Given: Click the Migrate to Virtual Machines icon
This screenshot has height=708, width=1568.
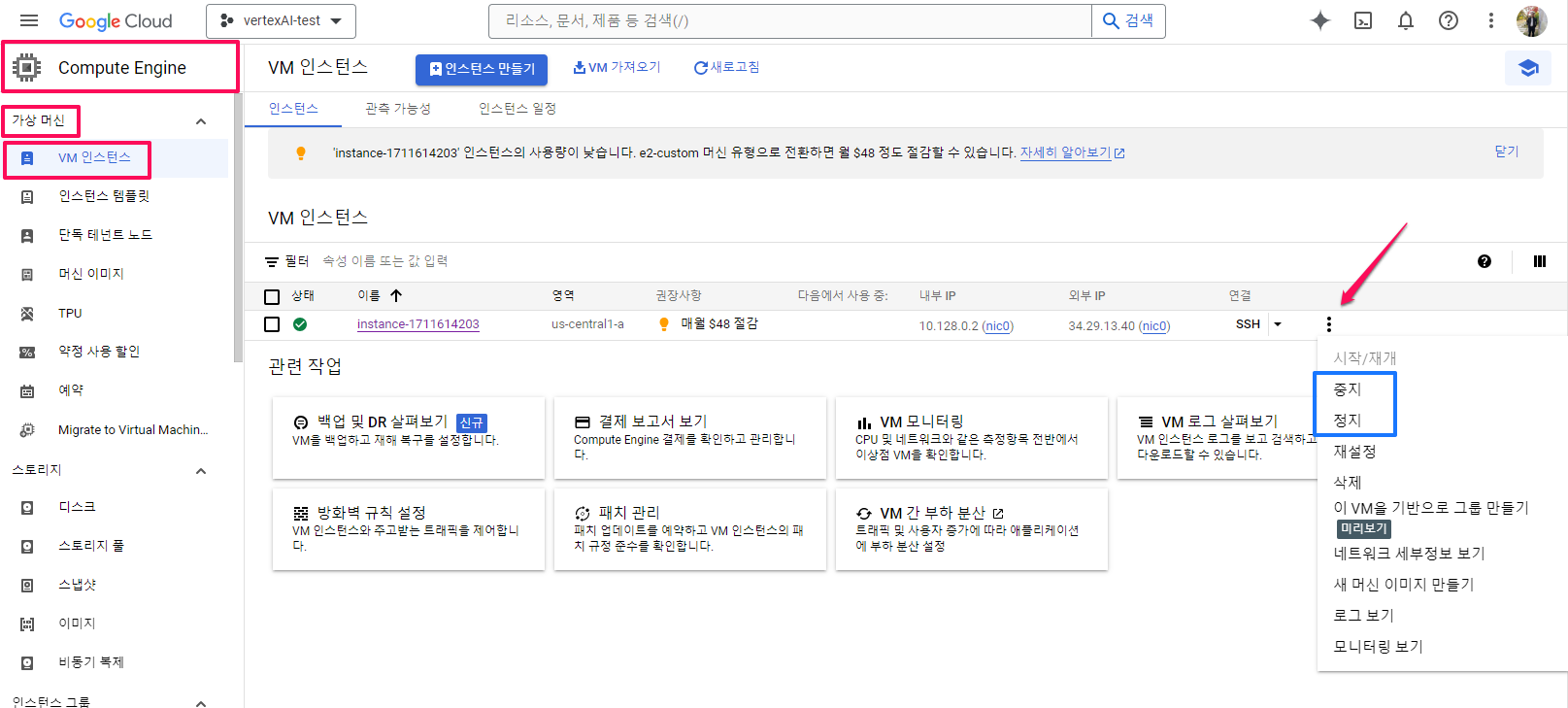Looking at the screenshot, I should tap(27, 430).
